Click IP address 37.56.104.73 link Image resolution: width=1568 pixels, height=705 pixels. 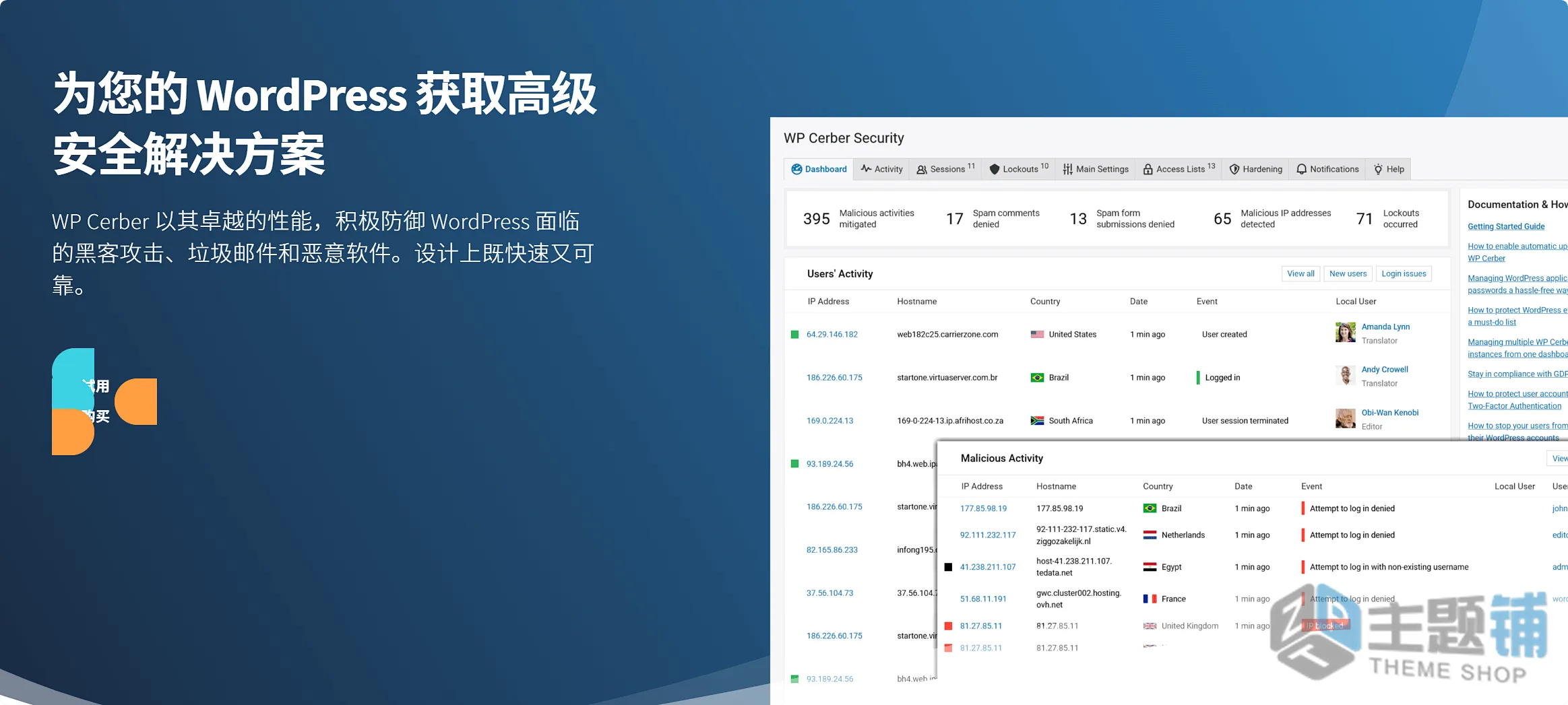(x=829, y=593)
